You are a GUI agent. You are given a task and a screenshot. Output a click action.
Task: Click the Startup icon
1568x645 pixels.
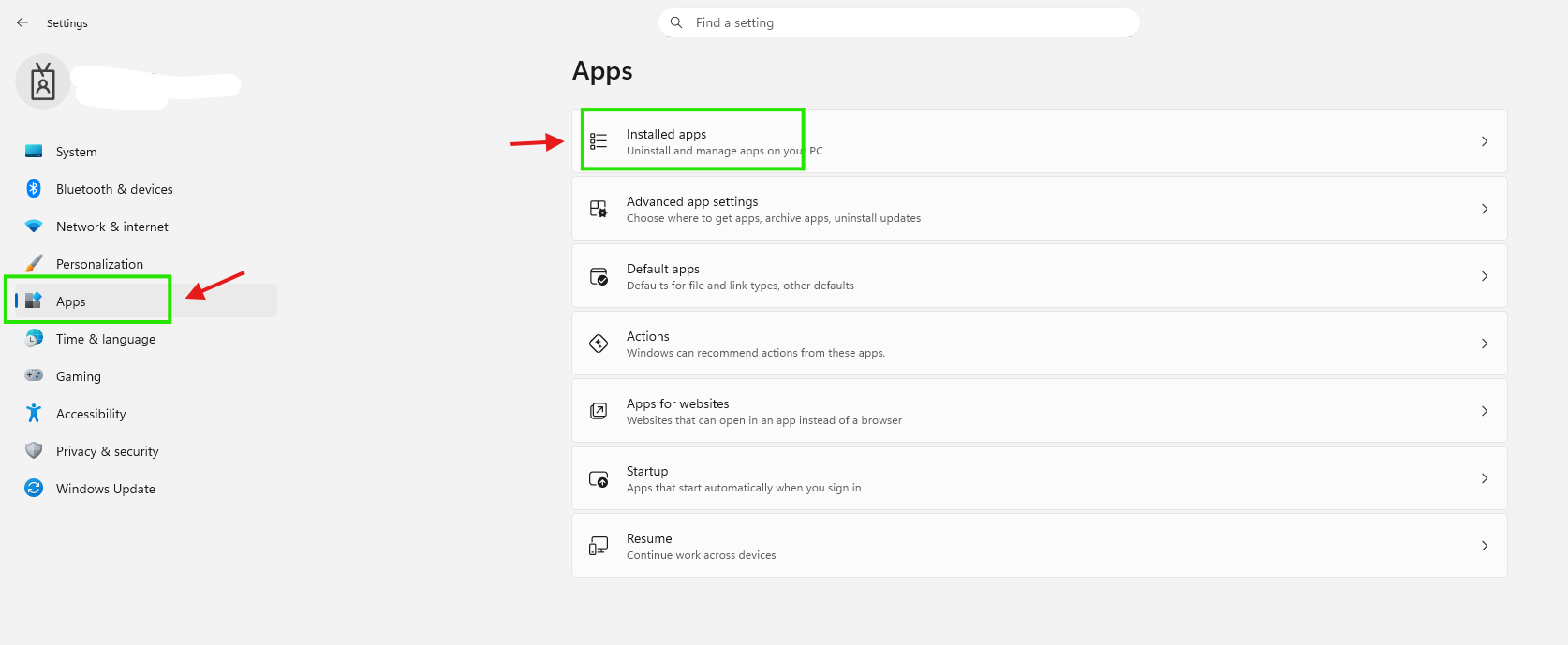599,478
